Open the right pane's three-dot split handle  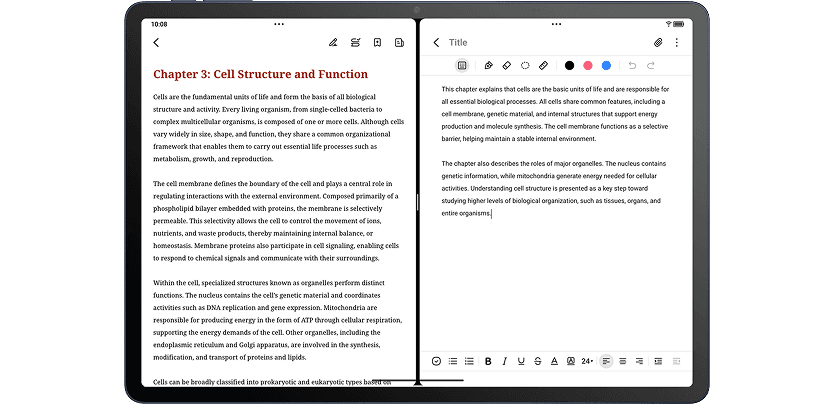(x=556, y=24)
